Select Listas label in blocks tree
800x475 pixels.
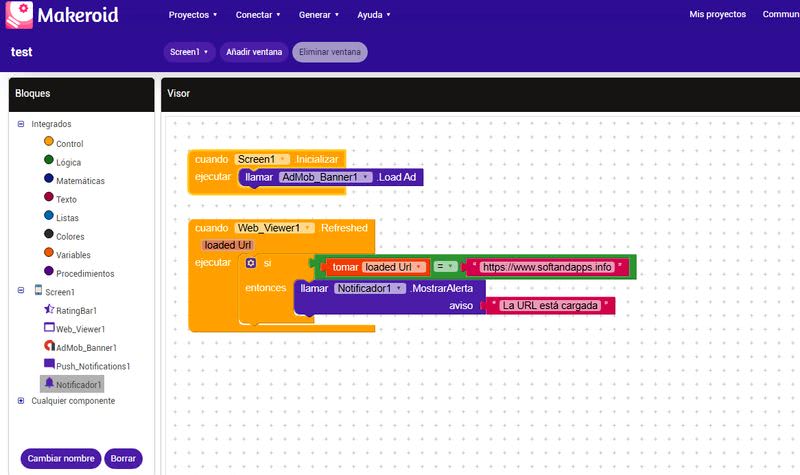(67, 218)
